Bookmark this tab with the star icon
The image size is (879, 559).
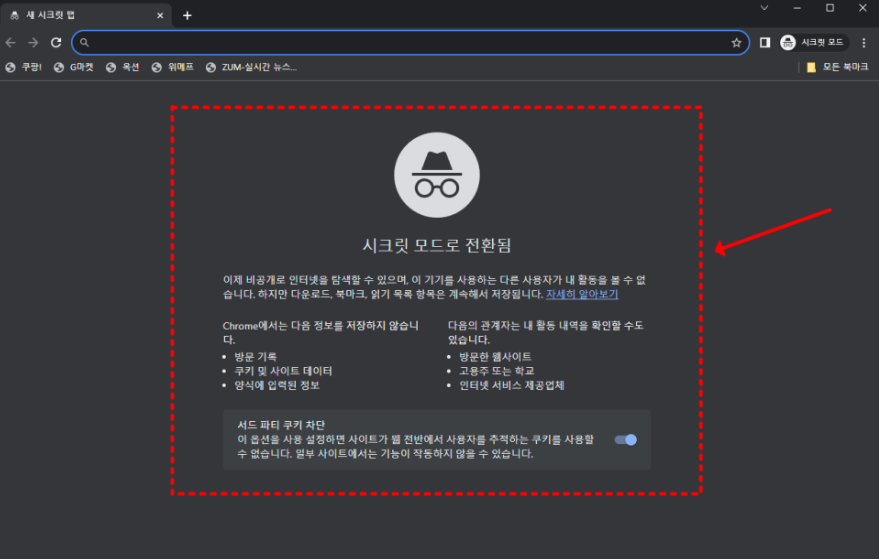(736, 43)
